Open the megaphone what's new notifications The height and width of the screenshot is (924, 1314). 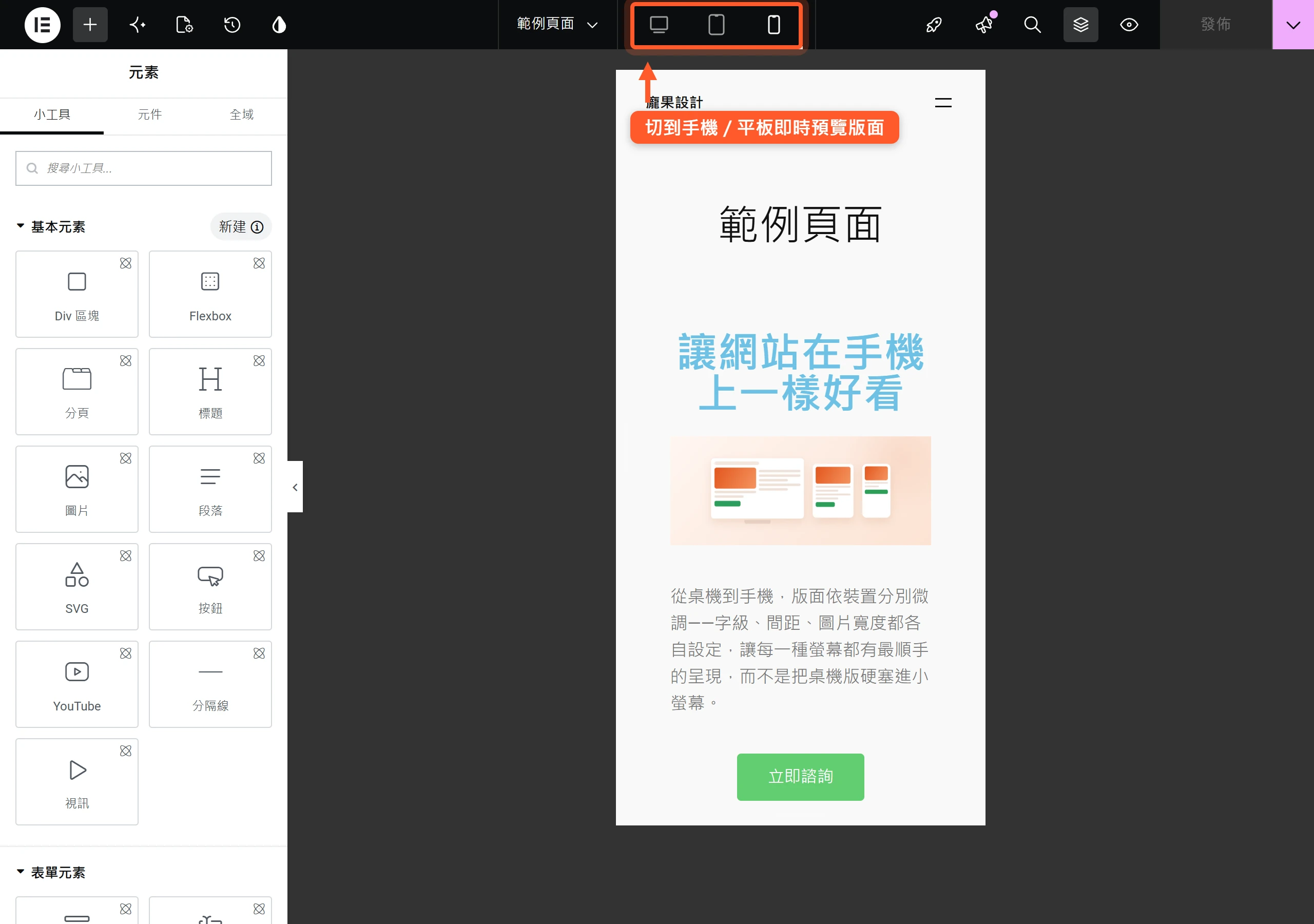click(x=984, y=25)
